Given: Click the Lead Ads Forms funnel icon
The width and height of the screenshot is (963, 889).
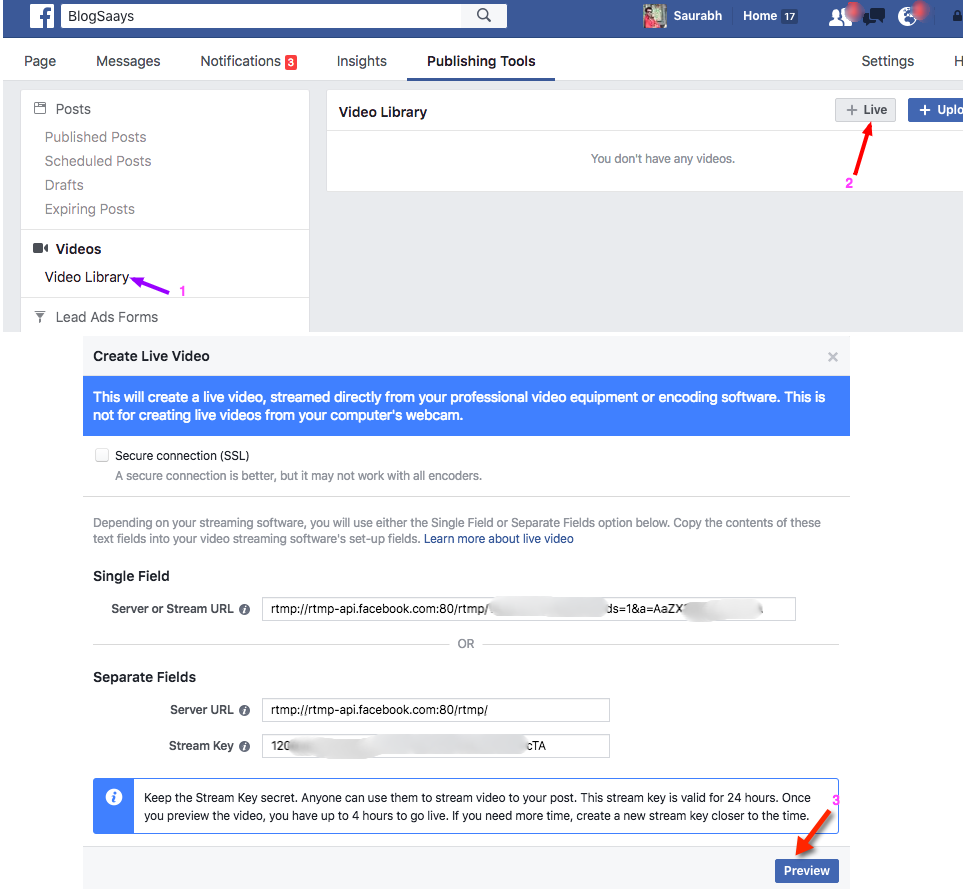Looking at the screenshot, I should 40,317.
